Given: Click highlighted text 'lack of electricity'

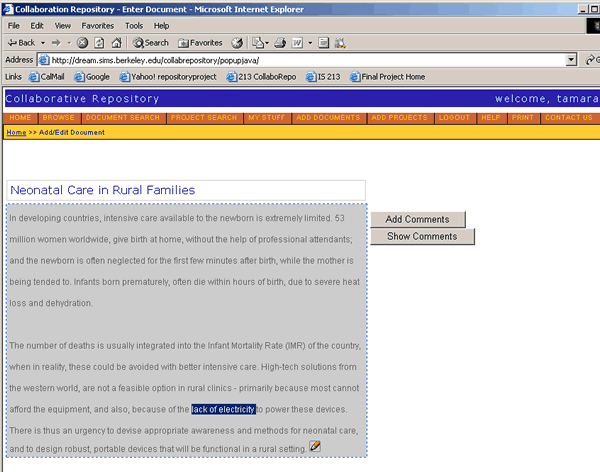Looking at the screenshot, I should [x=223, y=409].
